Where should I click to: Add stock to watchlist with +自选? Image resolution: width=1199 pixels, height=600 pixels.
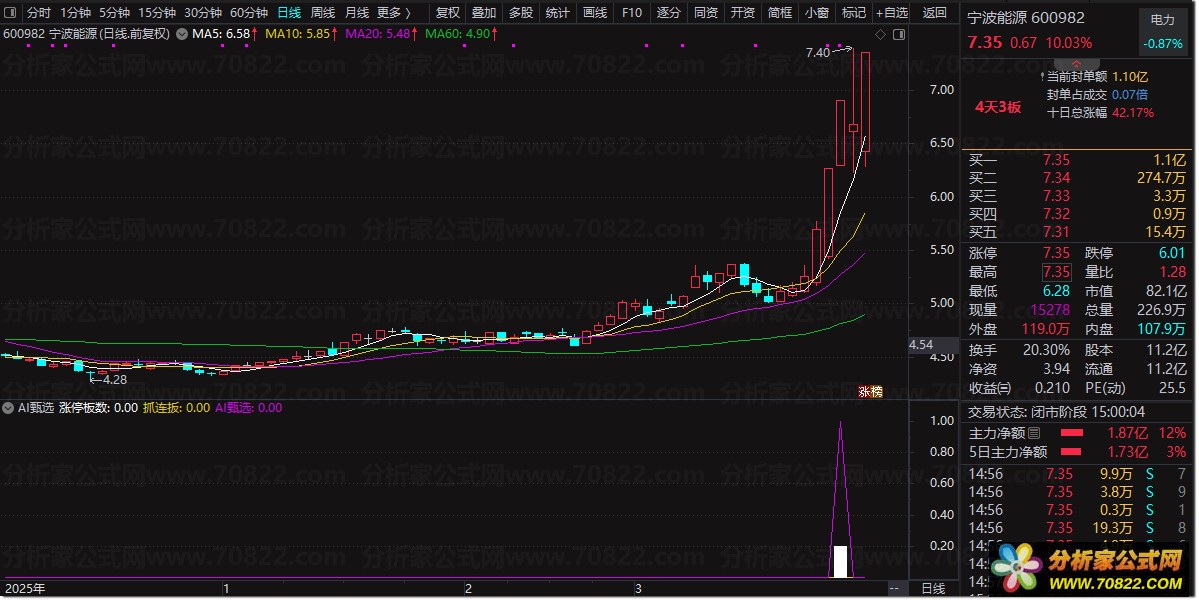(x=892, y=12)
